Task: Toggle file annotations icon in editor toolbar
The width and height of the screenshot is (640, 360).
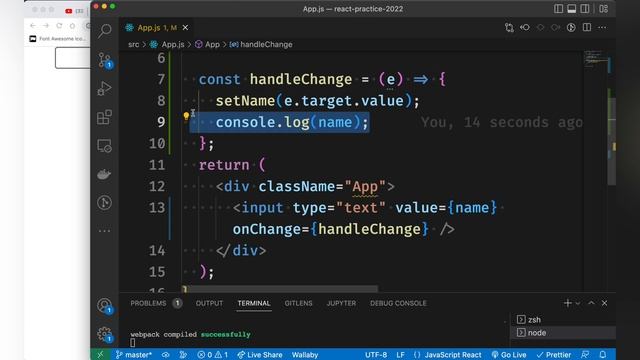Action: click(571, 27)
